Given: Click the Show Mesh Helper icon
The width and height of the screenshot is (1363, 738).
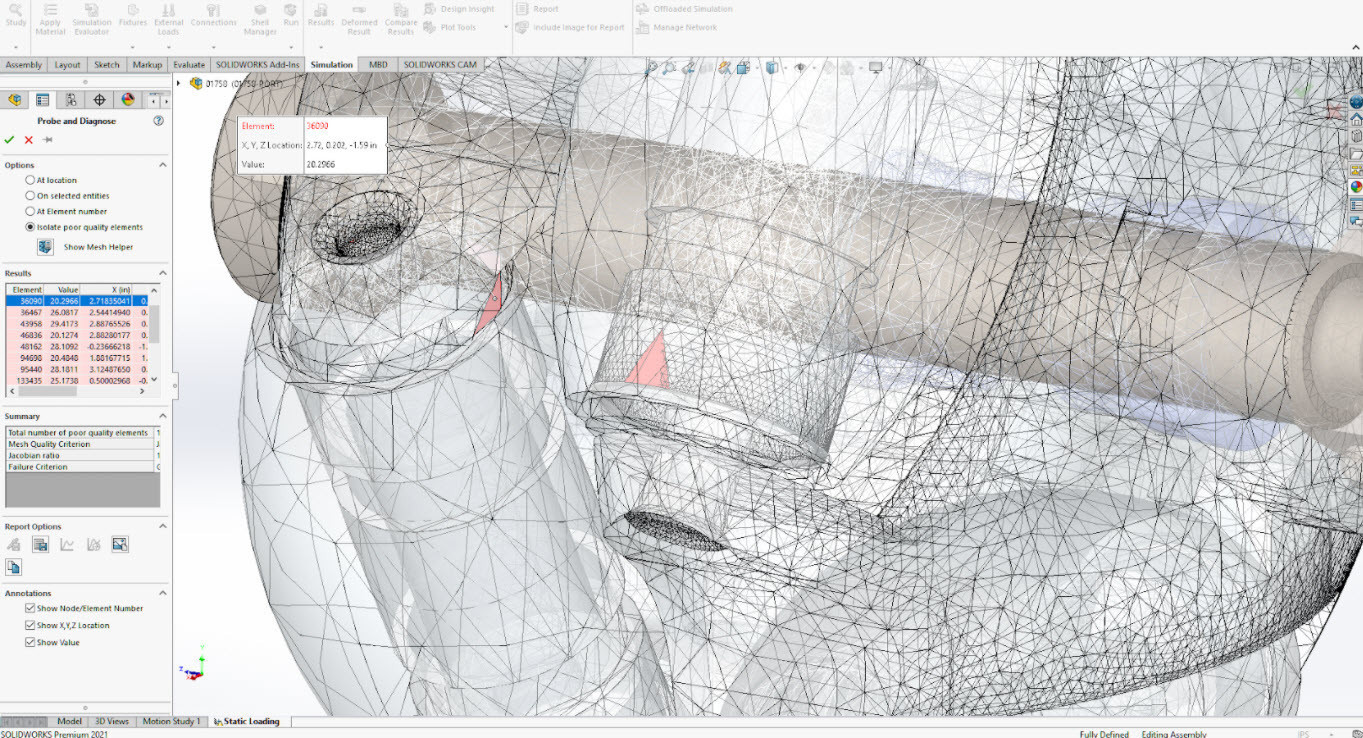Looking at the screenshot, I should point(45,247).
